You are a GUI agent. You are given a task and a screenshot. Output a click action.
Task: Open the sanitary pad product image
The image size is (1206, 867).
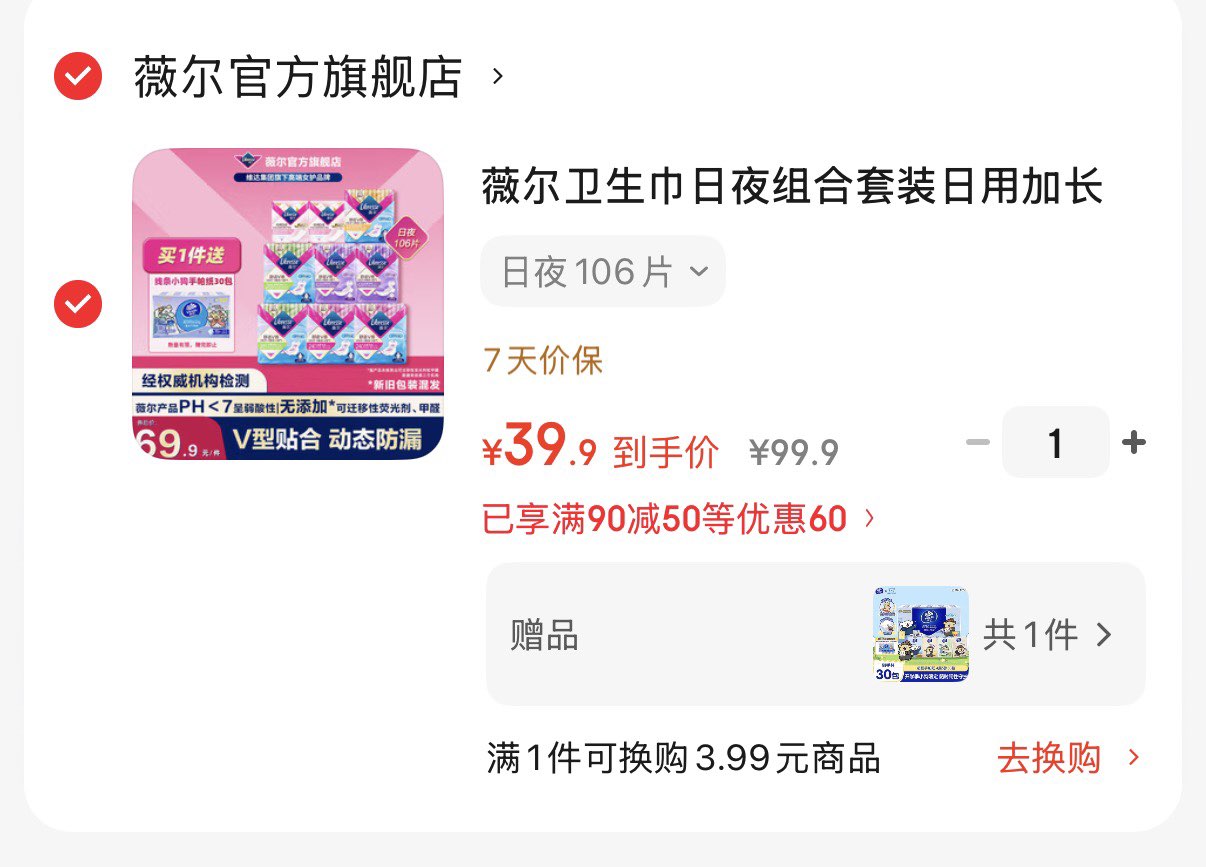(x=288, y=304)
